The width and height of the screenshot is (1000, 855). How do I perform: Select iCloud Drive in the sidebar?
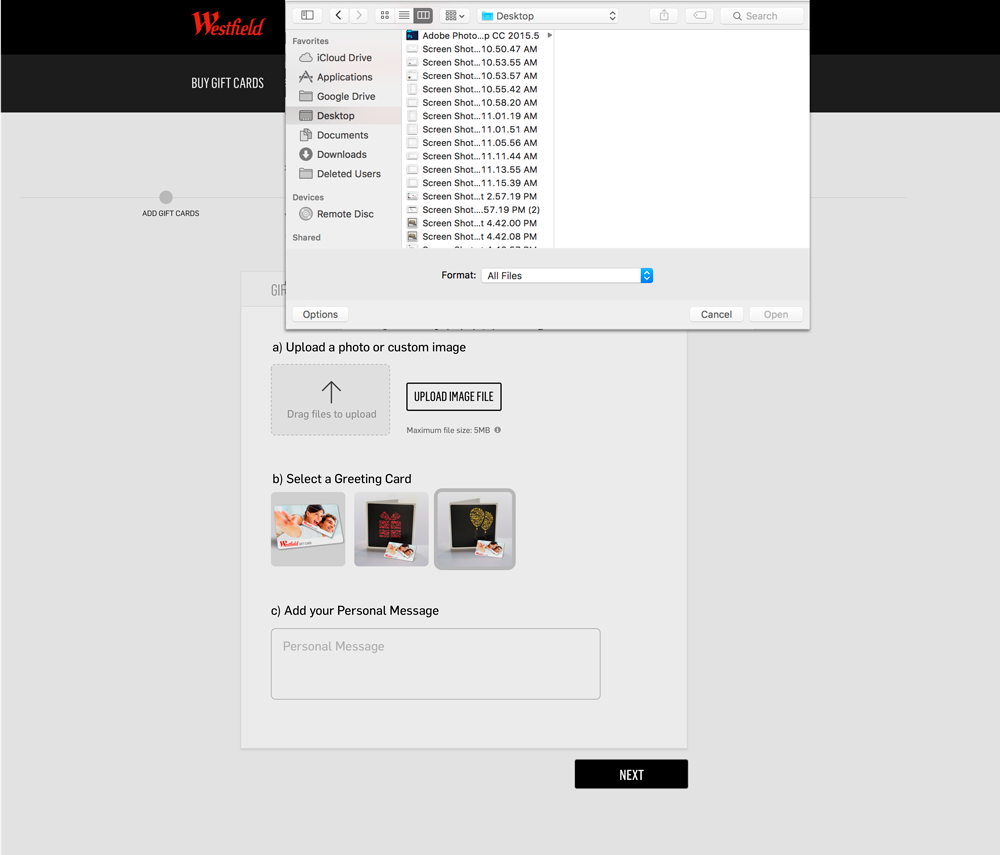(344, 57)
